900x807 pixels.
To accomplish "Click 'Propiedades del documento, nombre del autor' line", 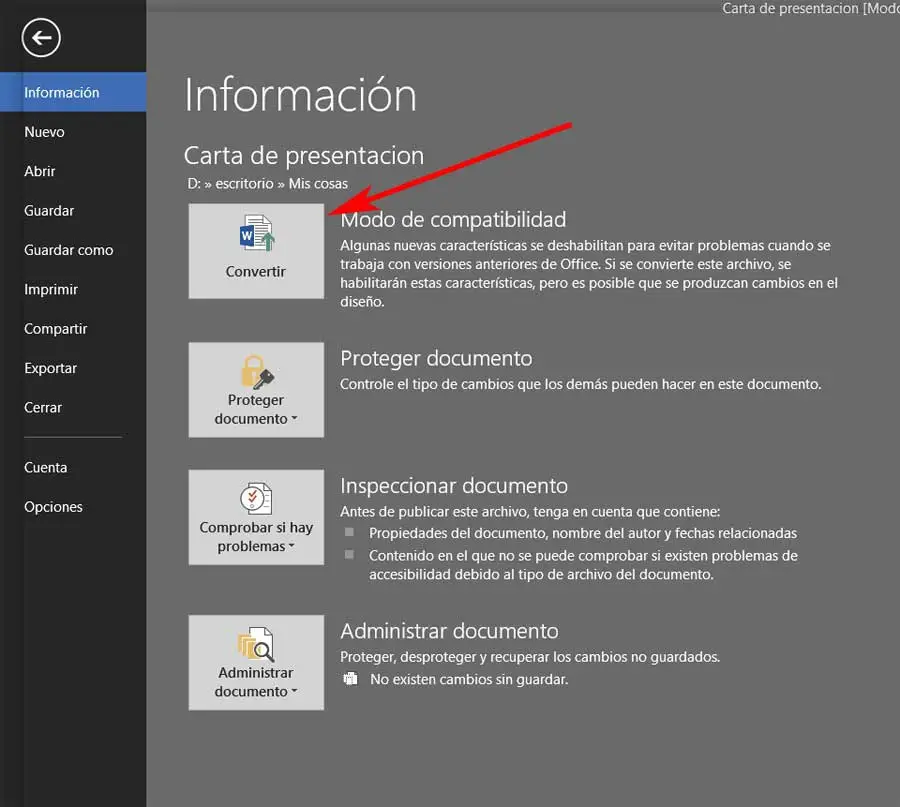I will 583,533.
